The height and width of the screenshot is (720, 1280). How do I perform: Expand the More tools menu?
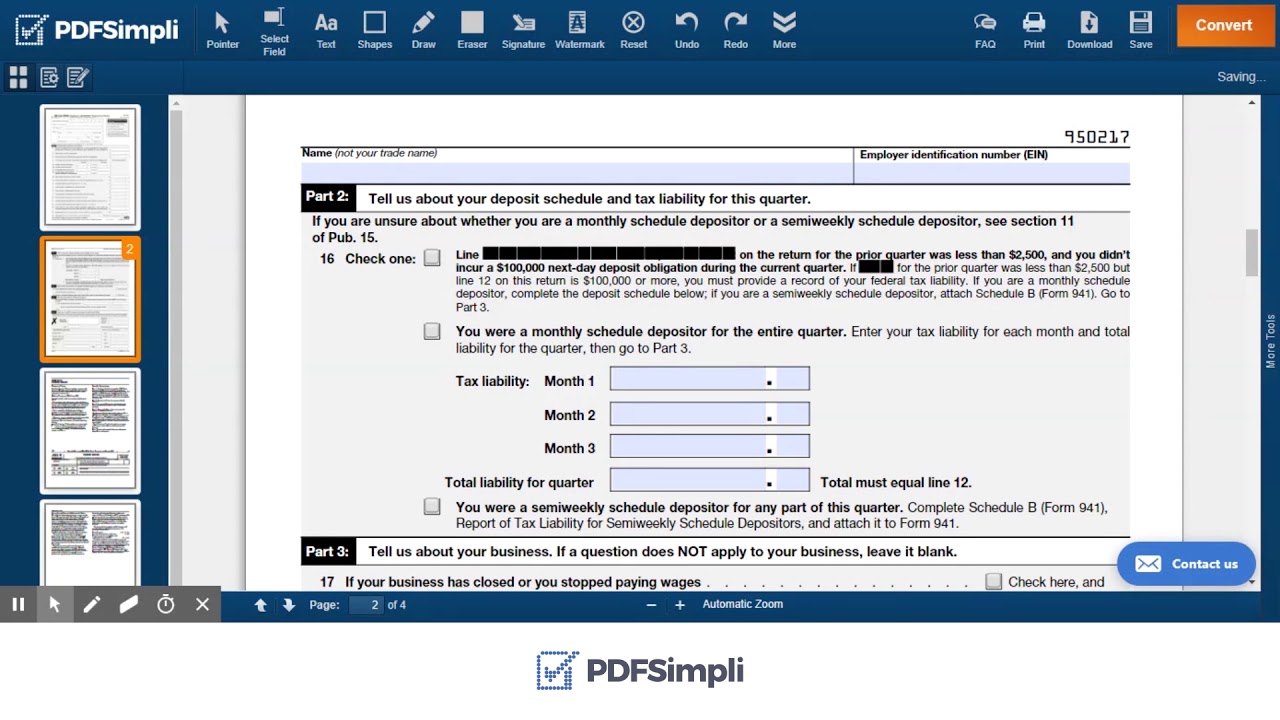(x=784, y=30)
